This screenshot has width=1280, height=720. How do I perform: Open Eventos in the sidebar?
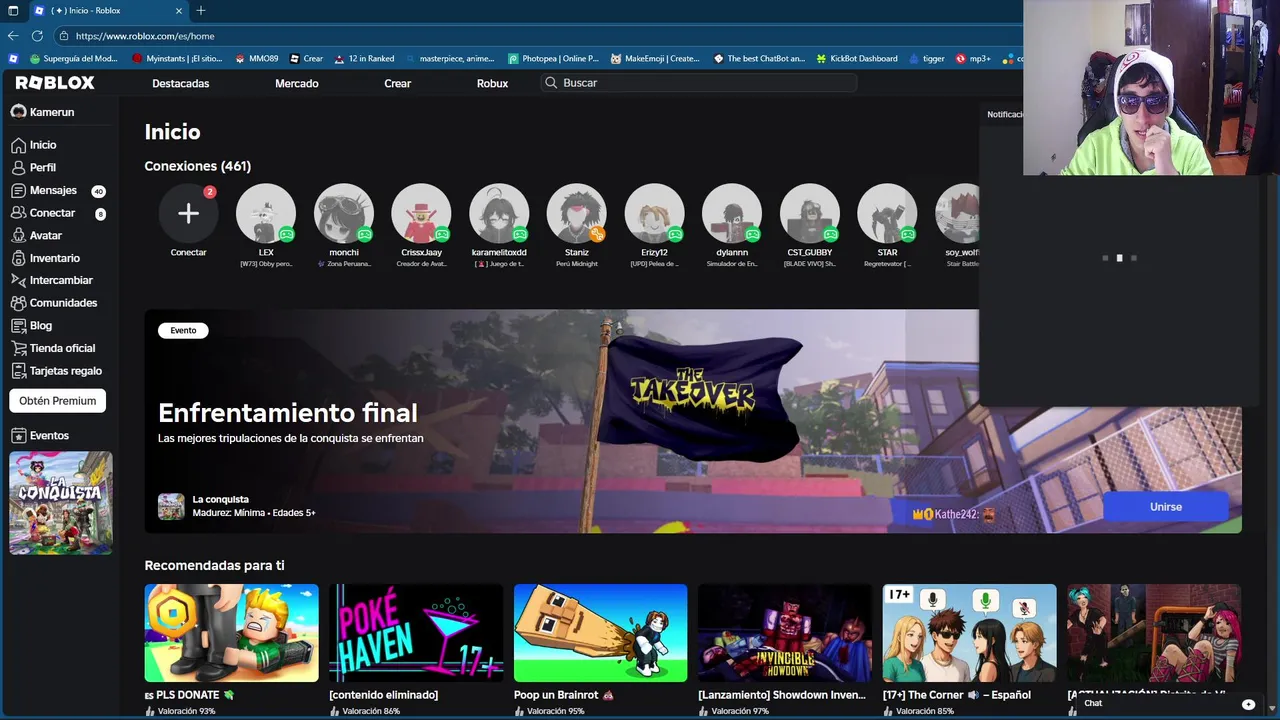(x=41, y=436)
